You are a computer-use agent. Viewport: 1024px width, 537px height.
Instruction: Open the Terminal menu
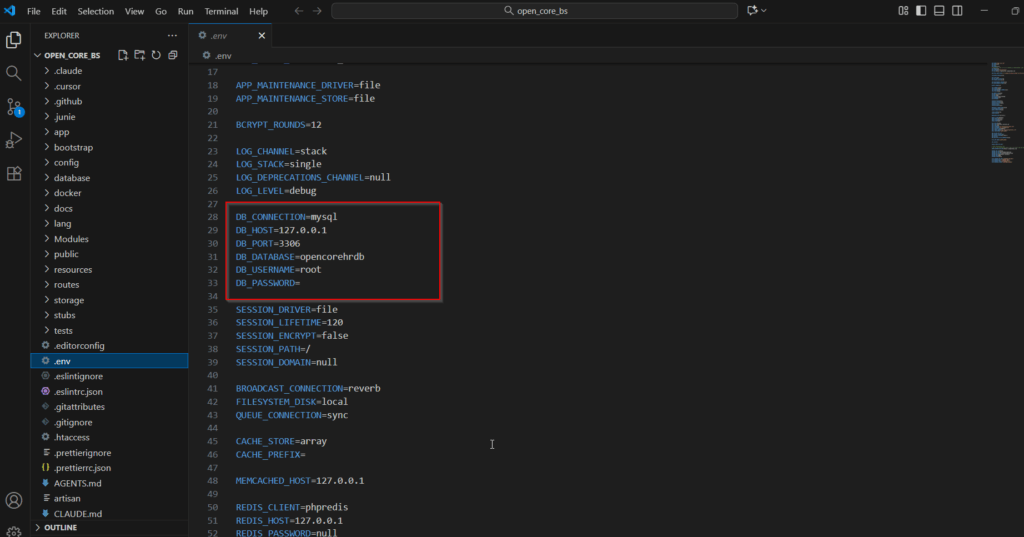[221, 11]
